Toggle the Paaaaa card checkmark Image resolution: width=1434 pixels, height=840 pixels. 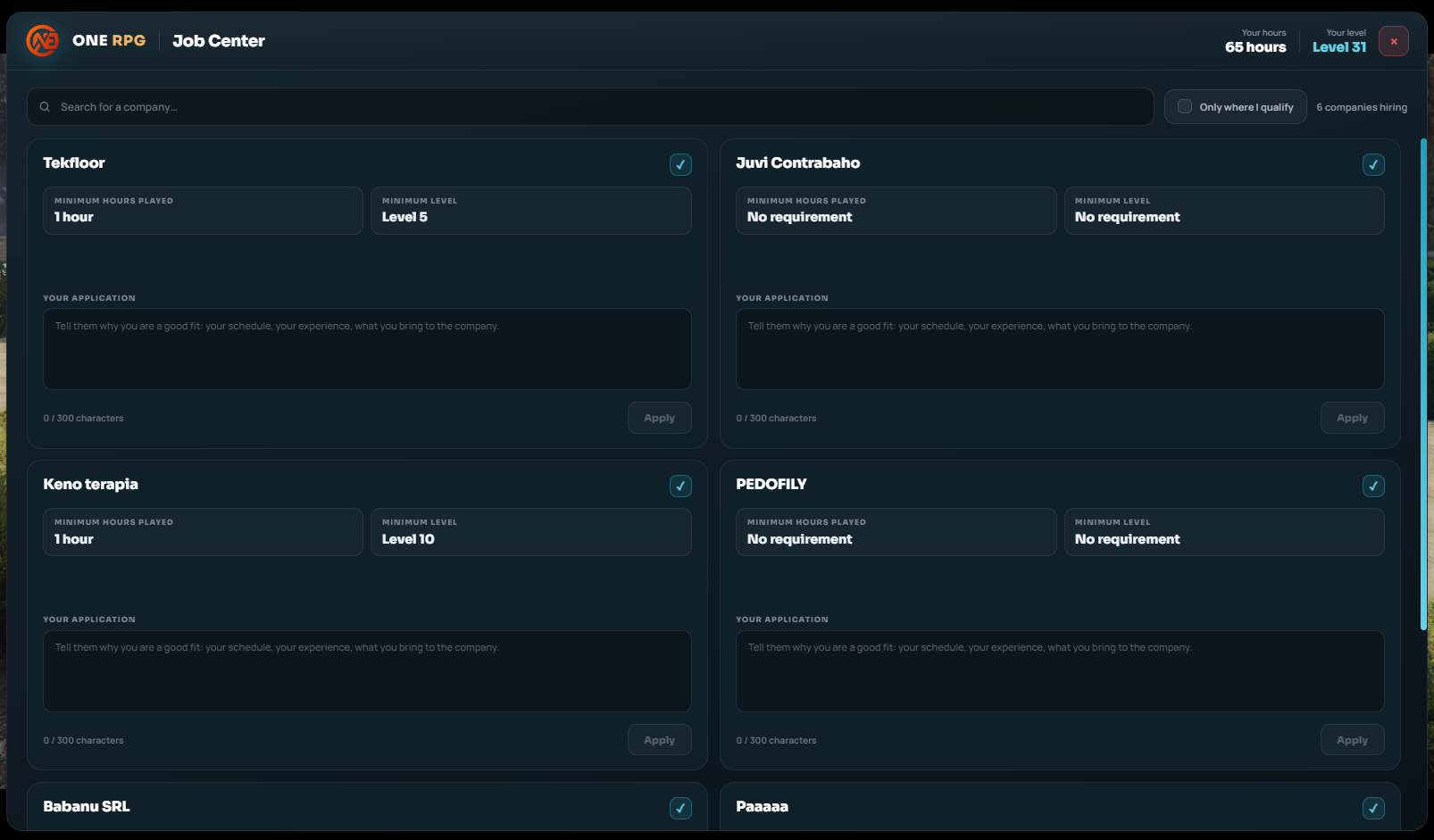1373,808
